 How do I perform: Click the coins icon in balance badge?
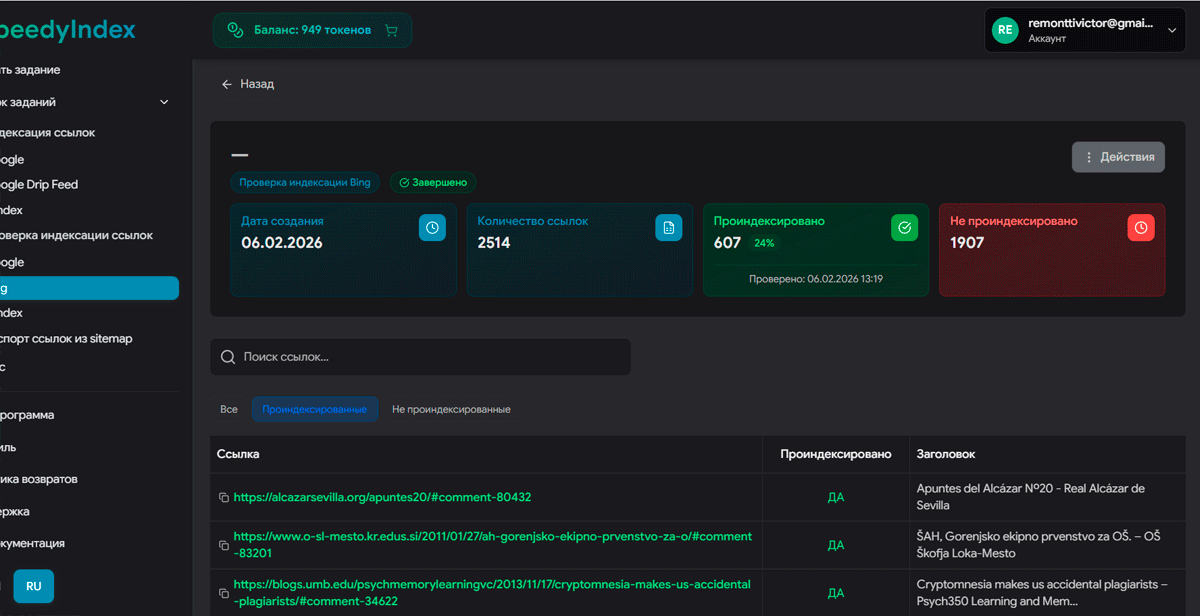[235, 30]
